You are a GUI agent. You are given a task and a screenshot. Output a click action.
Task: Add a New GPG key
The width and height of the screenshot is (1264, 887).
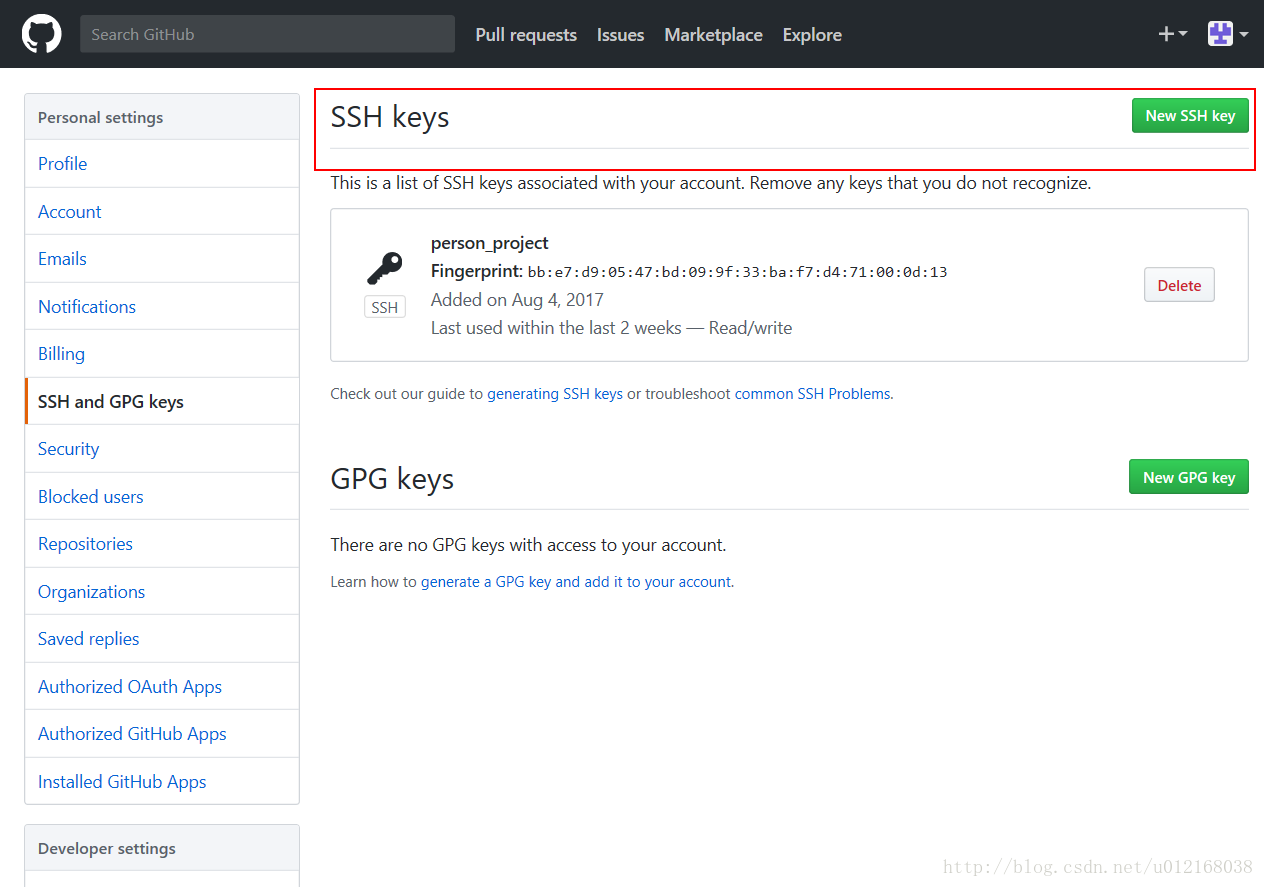(1189, 477)
